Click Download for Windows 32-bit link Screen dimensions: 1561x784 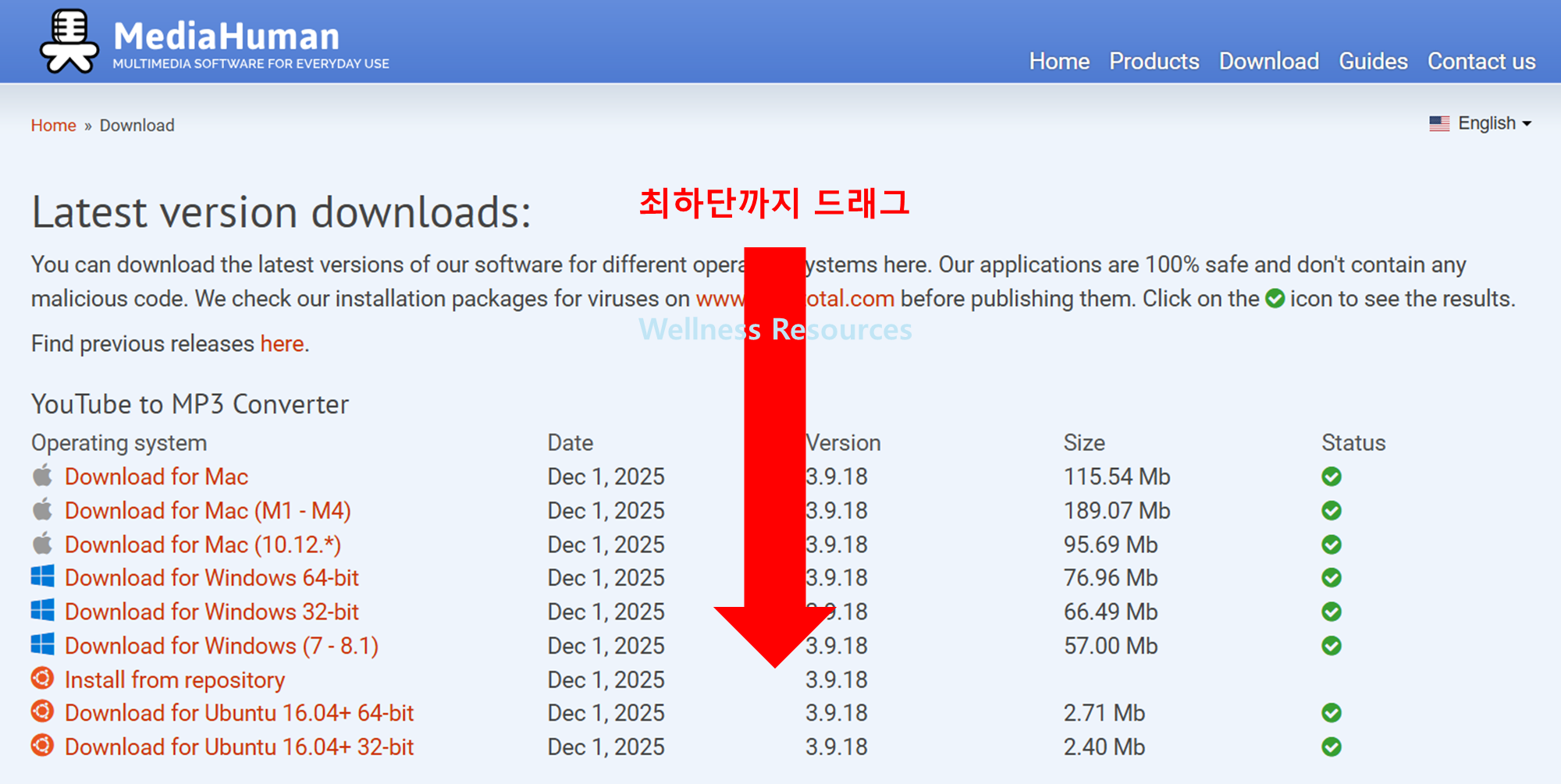click(x=212, y=612)
